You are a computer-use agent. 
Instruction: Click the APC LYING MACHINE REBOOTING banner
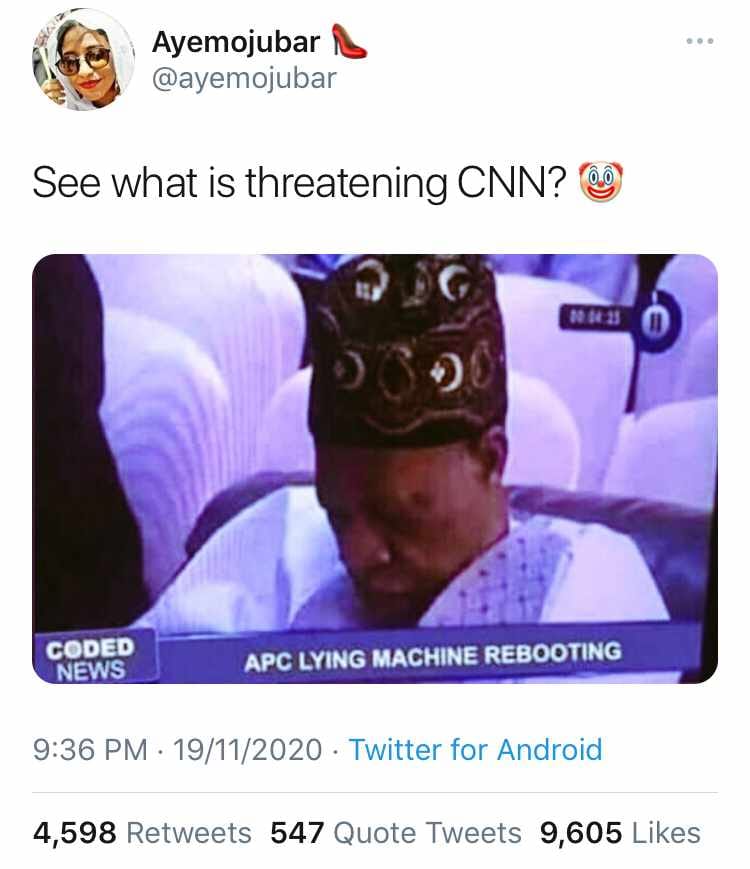pos(432,655)
